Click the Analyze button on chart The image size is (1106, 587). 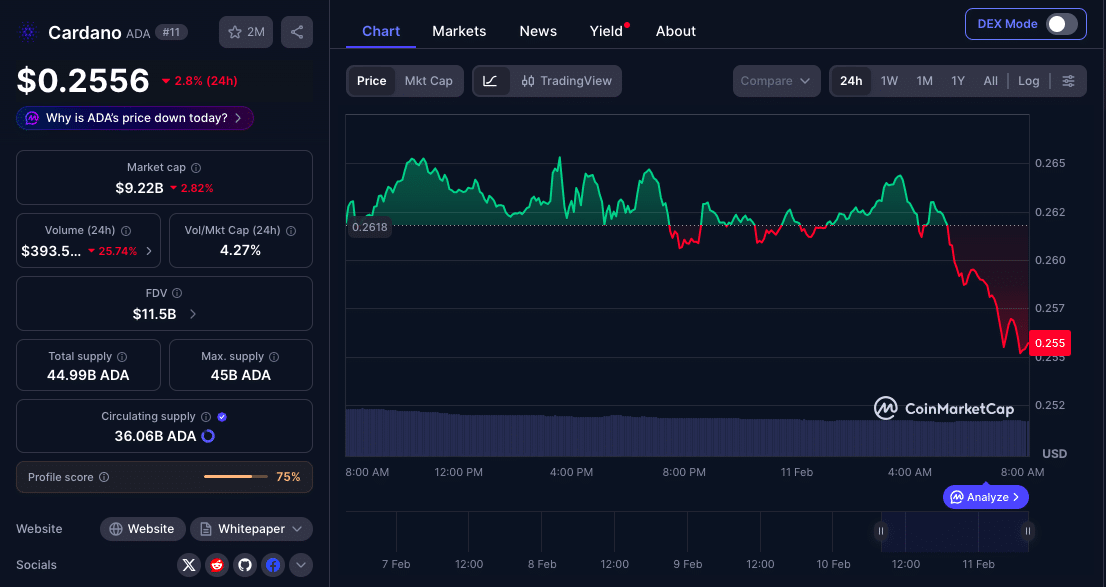[x=985, y=497]
